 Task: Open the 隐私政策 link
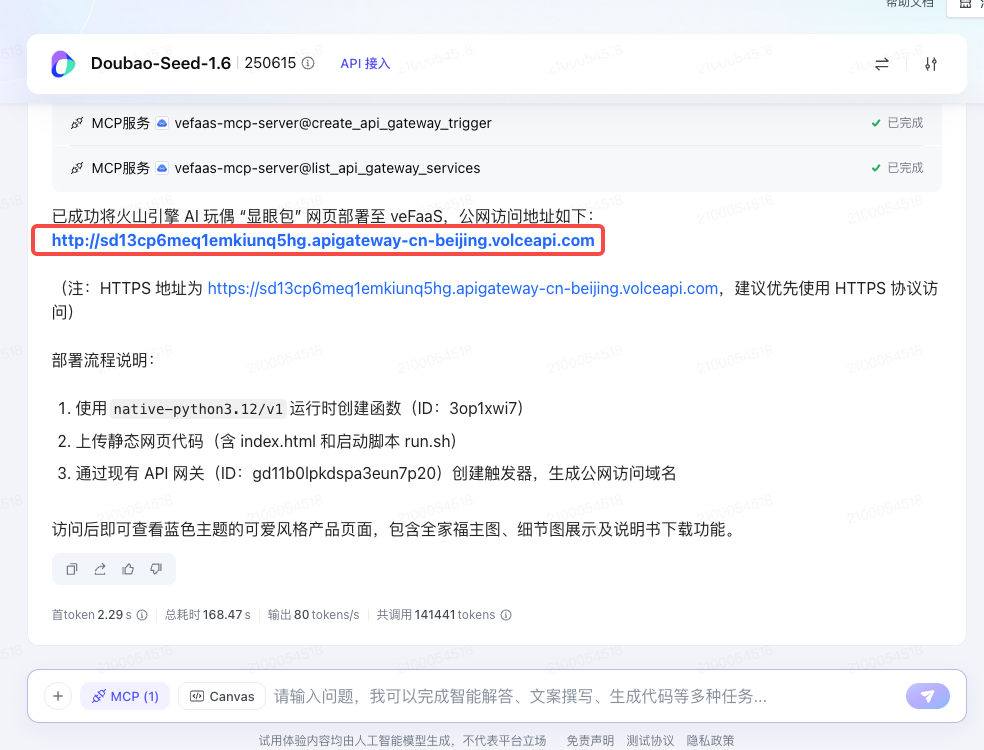click(x=710, y=741)
